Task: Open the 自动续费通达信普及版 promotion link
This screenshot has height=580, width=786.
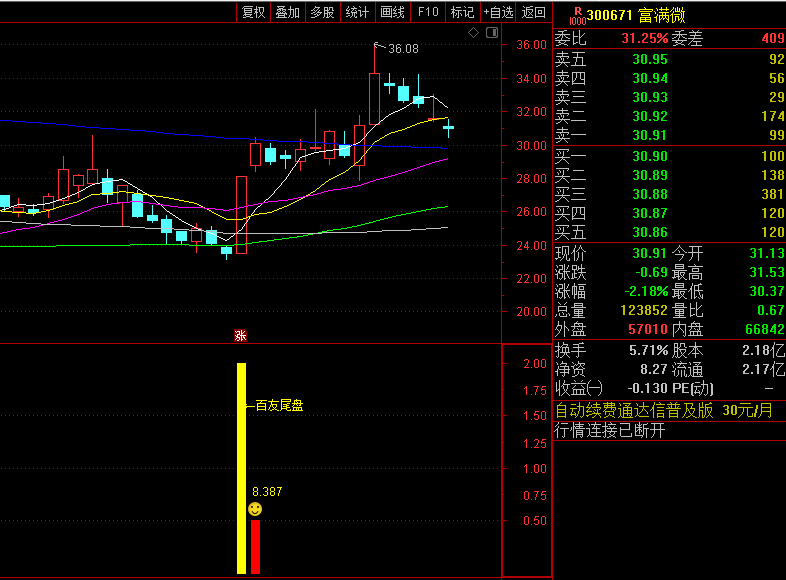Action: pos(664,411)
